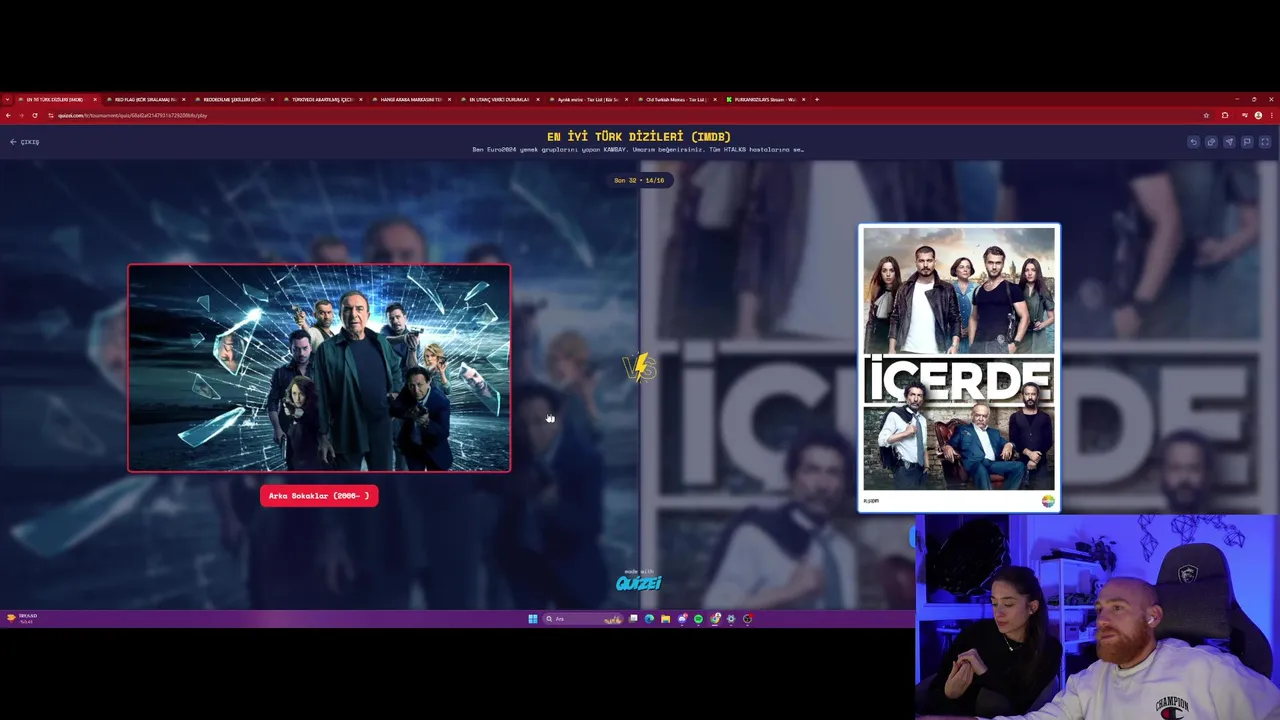The width and height of the screenshot is (1280, 720).
Task: Open the Windows Start button
Action: 533,619
